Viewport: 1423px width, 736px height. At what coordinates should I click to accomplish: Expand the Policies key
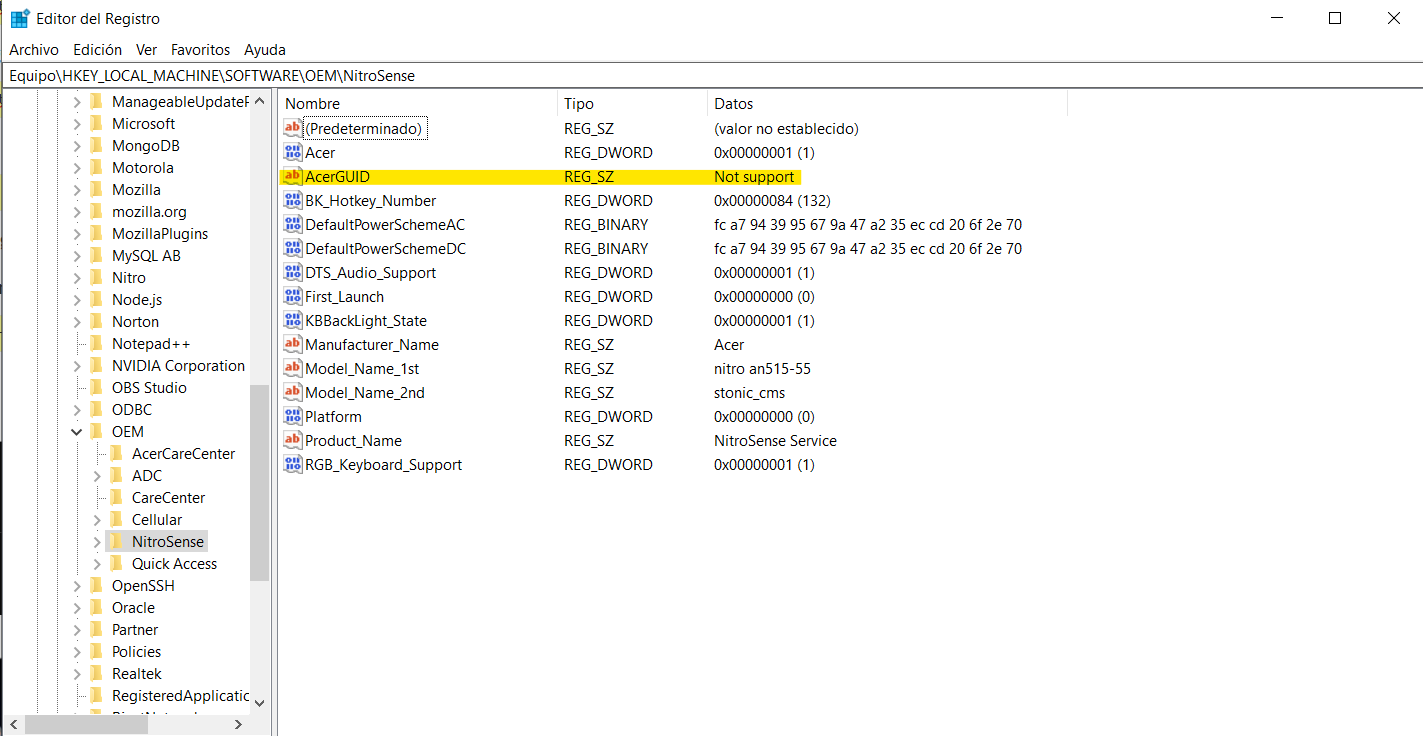[x=77, y=651]
